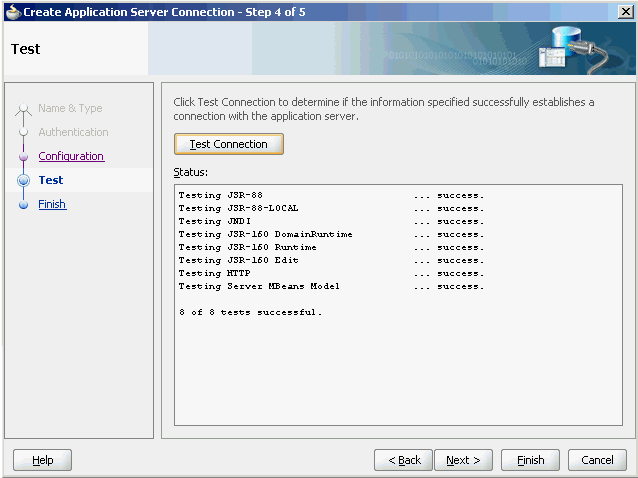Click the Name & Type step label
638x478 pixels.
click(x=70, y=108)
